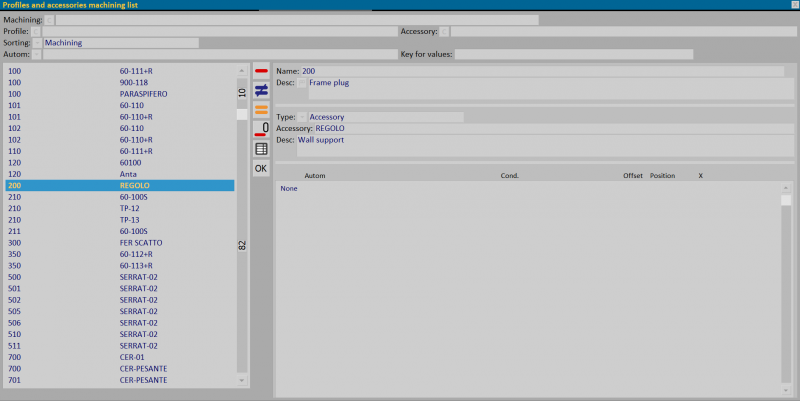Select list row 500 SERRAT-02
Screen dimensions: 800x401
[120, 277]
